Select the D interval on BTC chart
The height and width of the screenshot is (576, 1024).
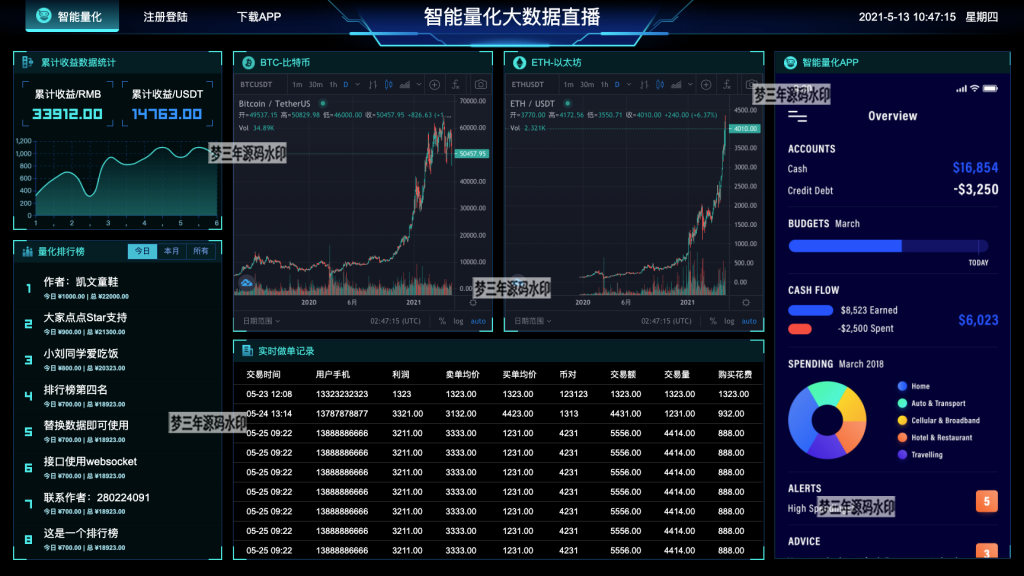(x=345, y=84)
